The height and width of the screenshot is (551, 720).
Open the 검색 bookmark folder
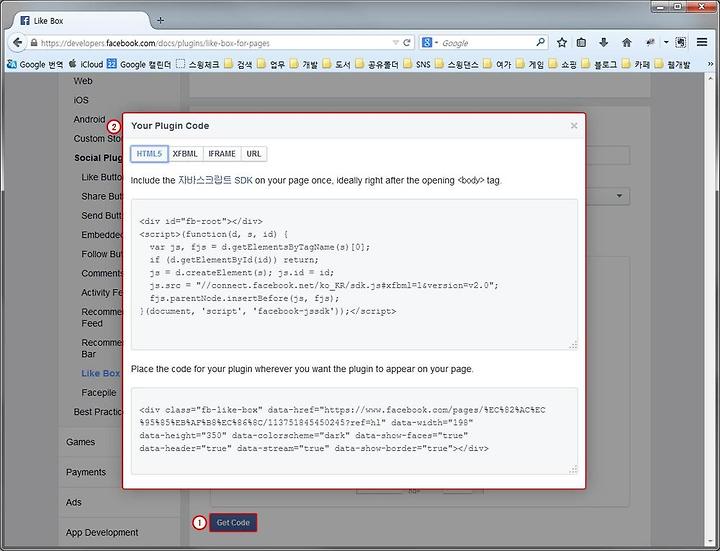(x=238, y=64)
